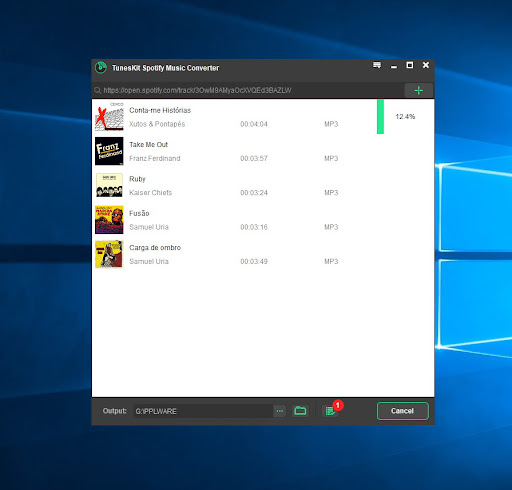
Task: Minimize the TunesKit converter window
Action: (394, 66)
